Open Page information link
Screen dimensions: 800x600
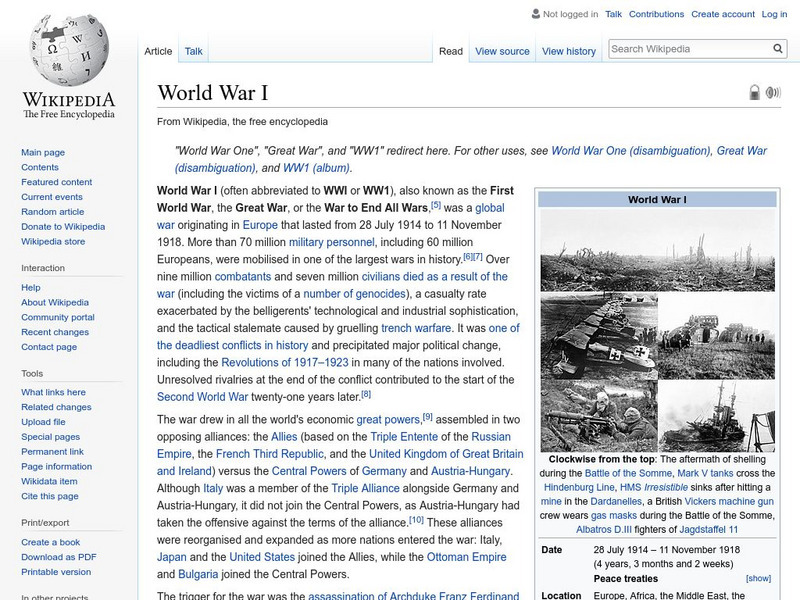tap(57, 466)
